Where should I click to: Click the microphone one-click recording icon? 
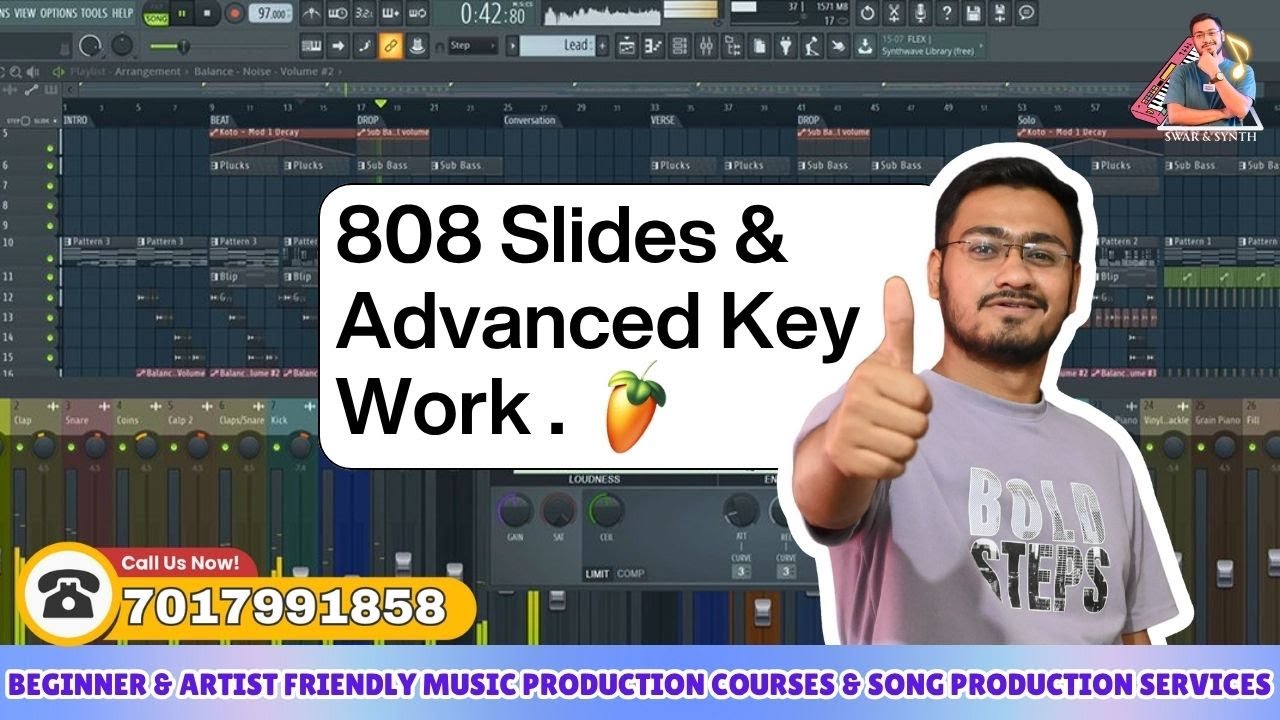click(920, 14)
